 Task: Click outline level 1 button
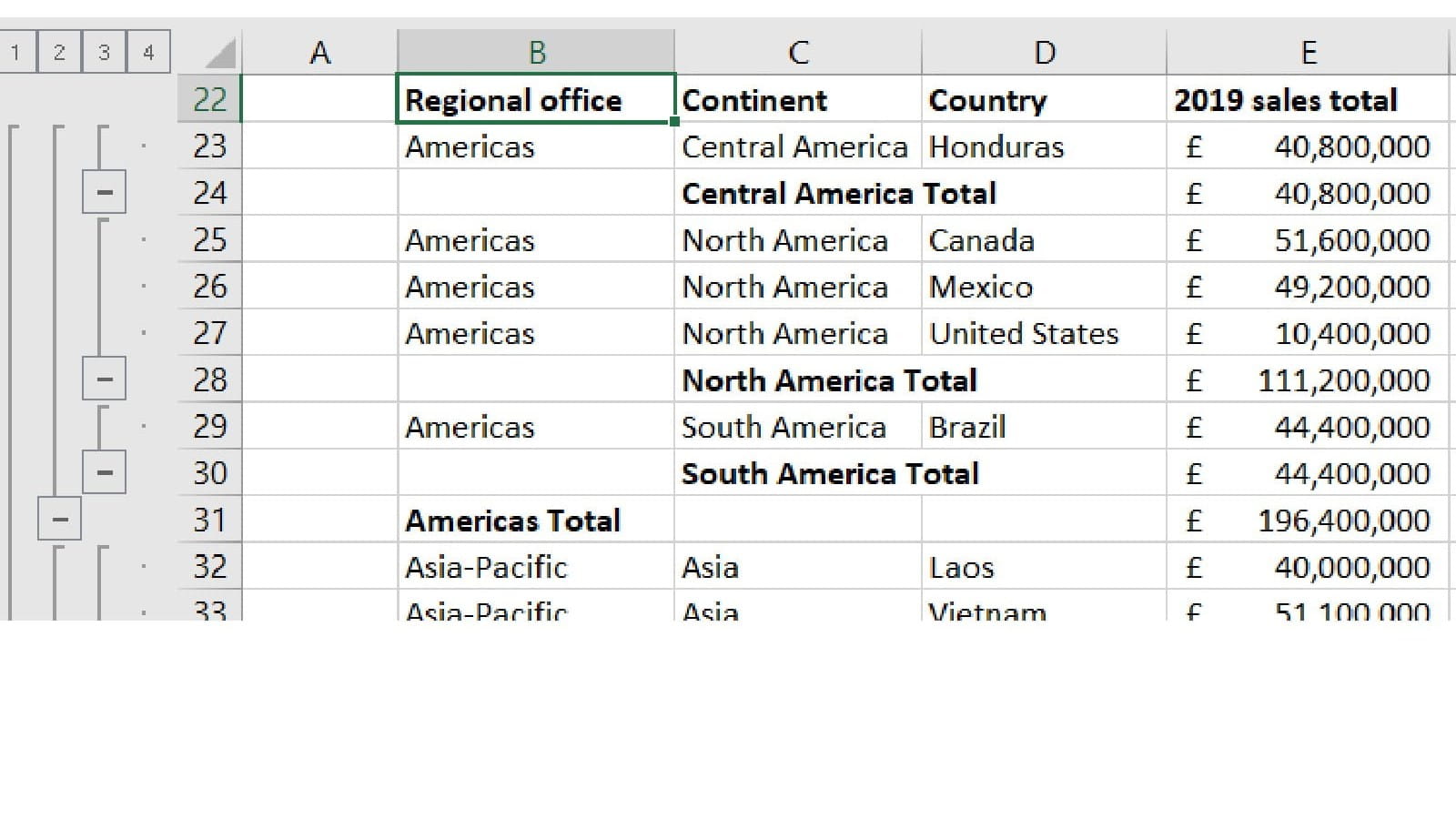pos(15,52)
